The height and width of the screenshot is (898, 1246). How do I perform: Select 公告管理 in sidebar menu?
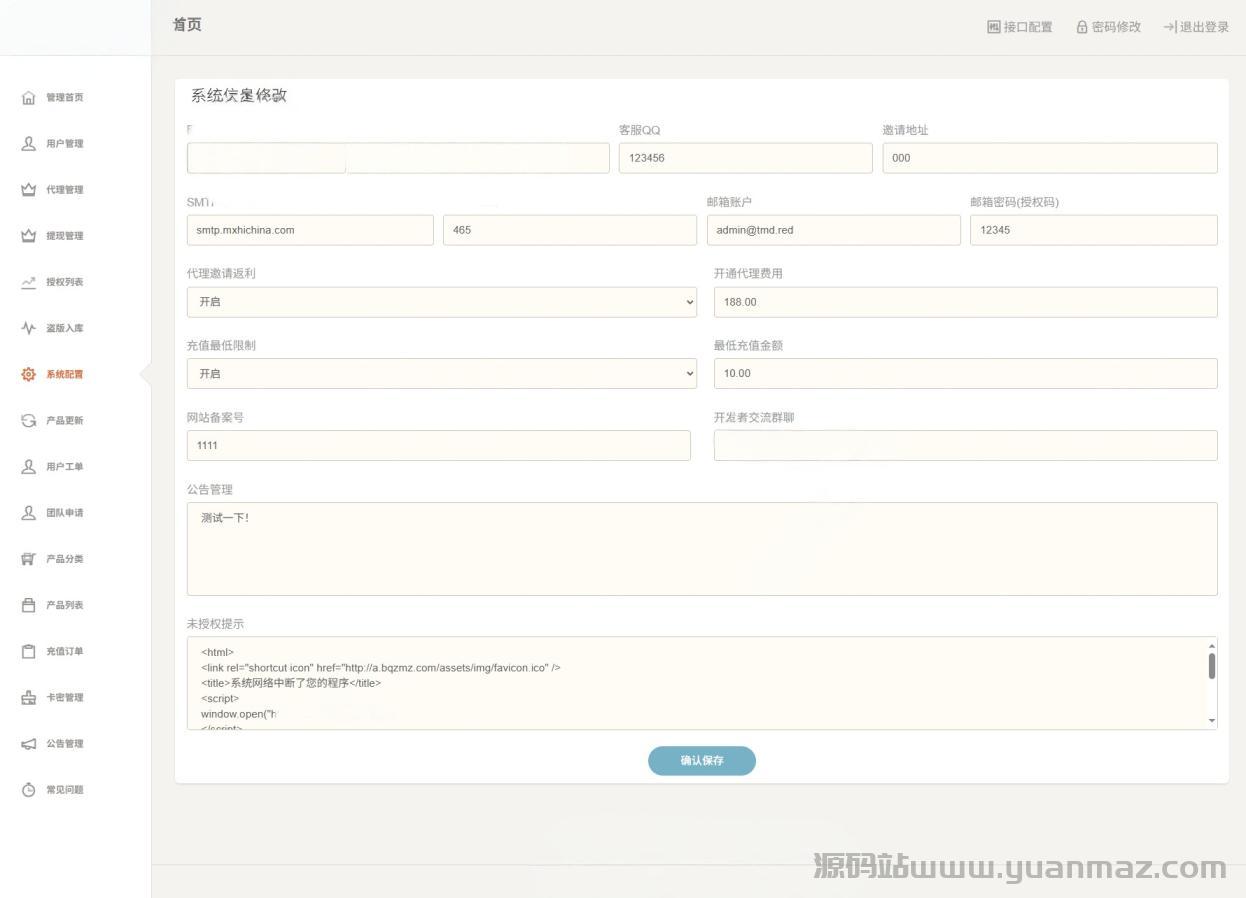pos(65,744)
